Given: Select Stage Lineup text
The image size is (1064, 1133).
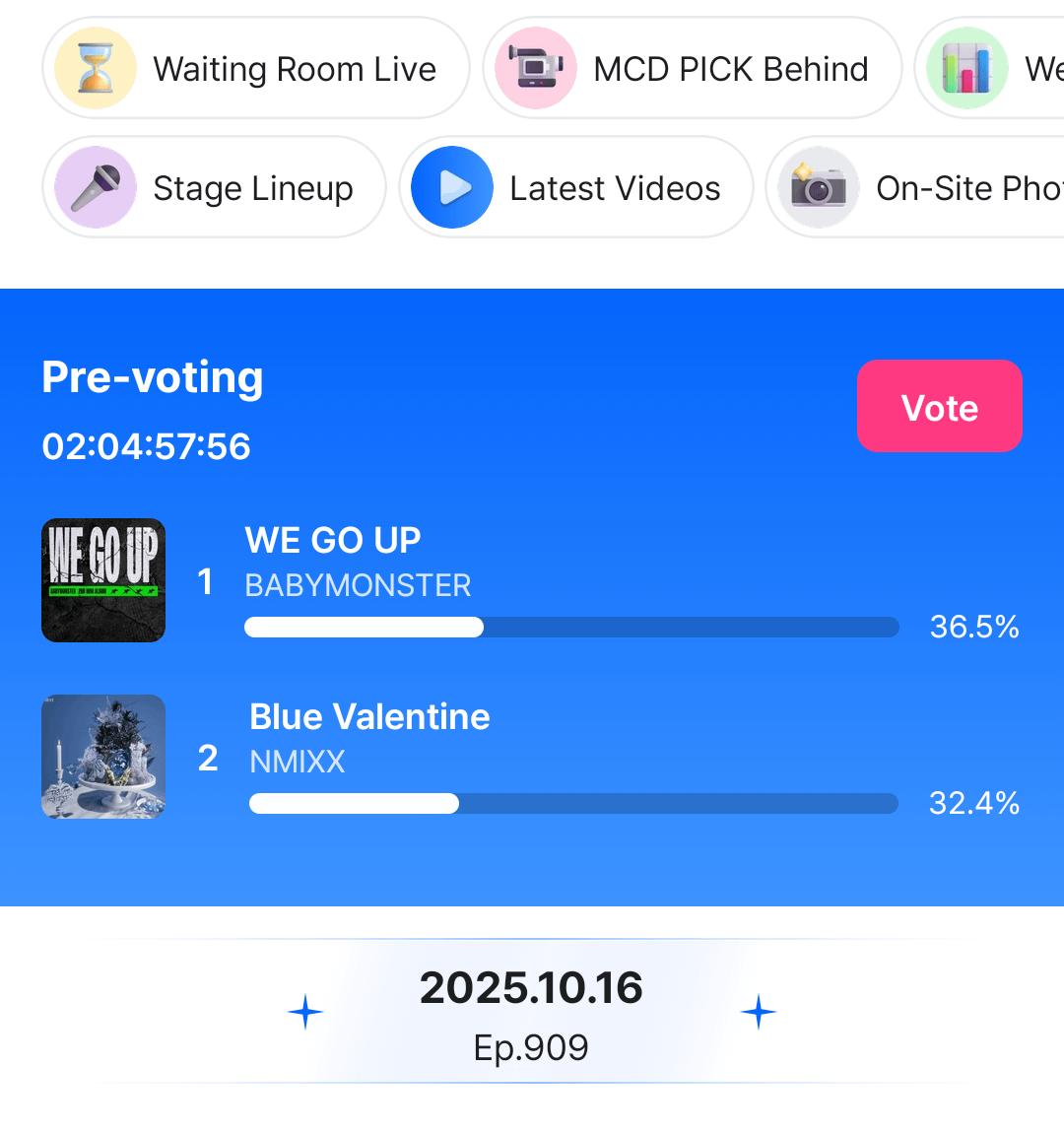Looking at the screenshot, I should click(253, 188).
